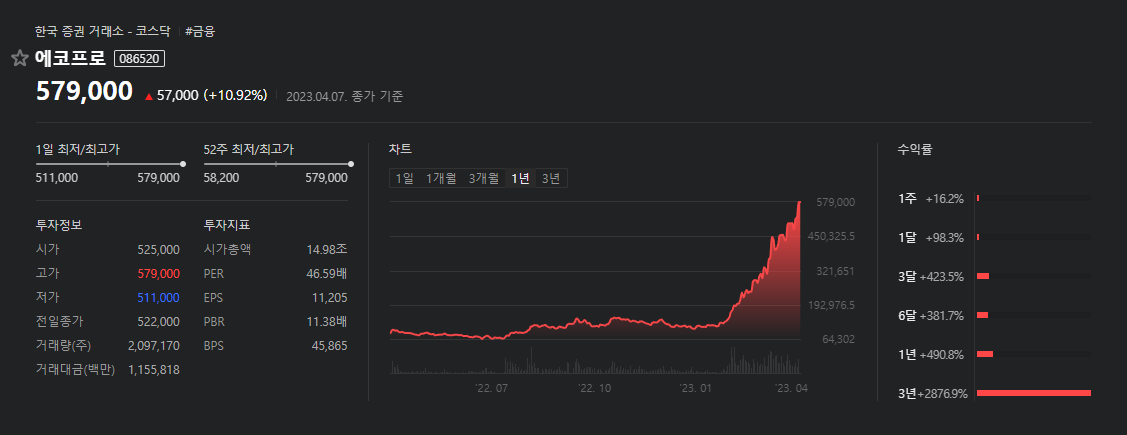This screenshot has width=1127, height=435.
Task: Click the 1주 +16.2% return label
Action: [x=931, y=198]
